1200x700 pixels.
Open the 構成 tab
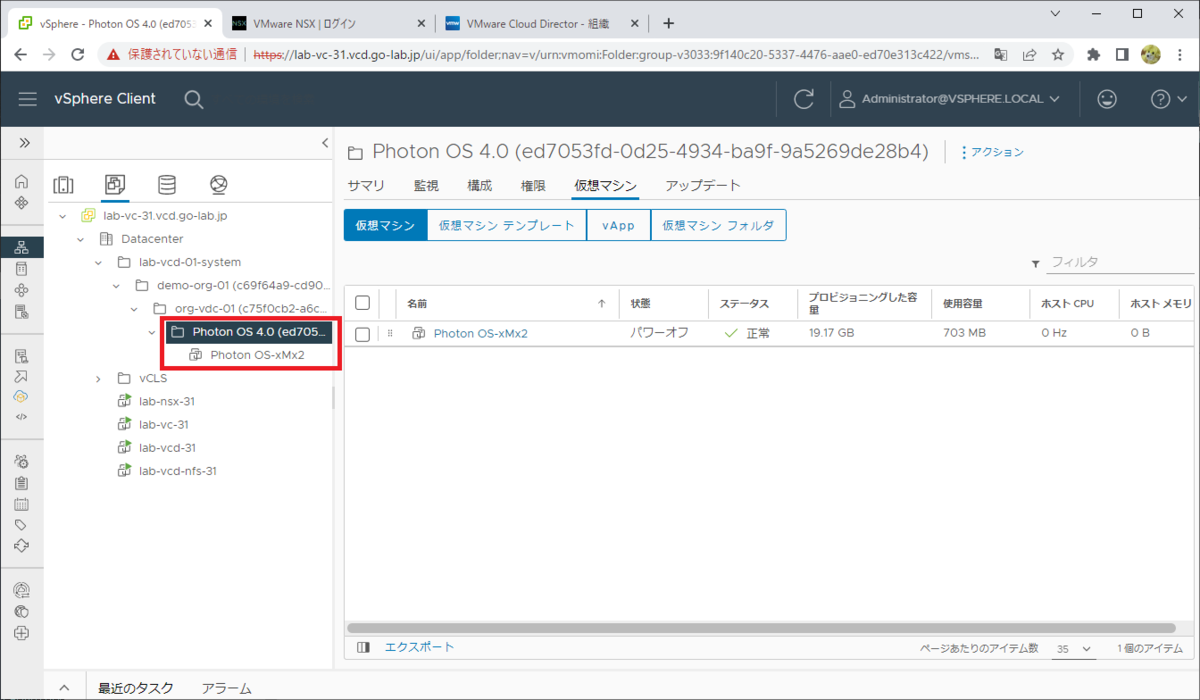pos(479,186)
